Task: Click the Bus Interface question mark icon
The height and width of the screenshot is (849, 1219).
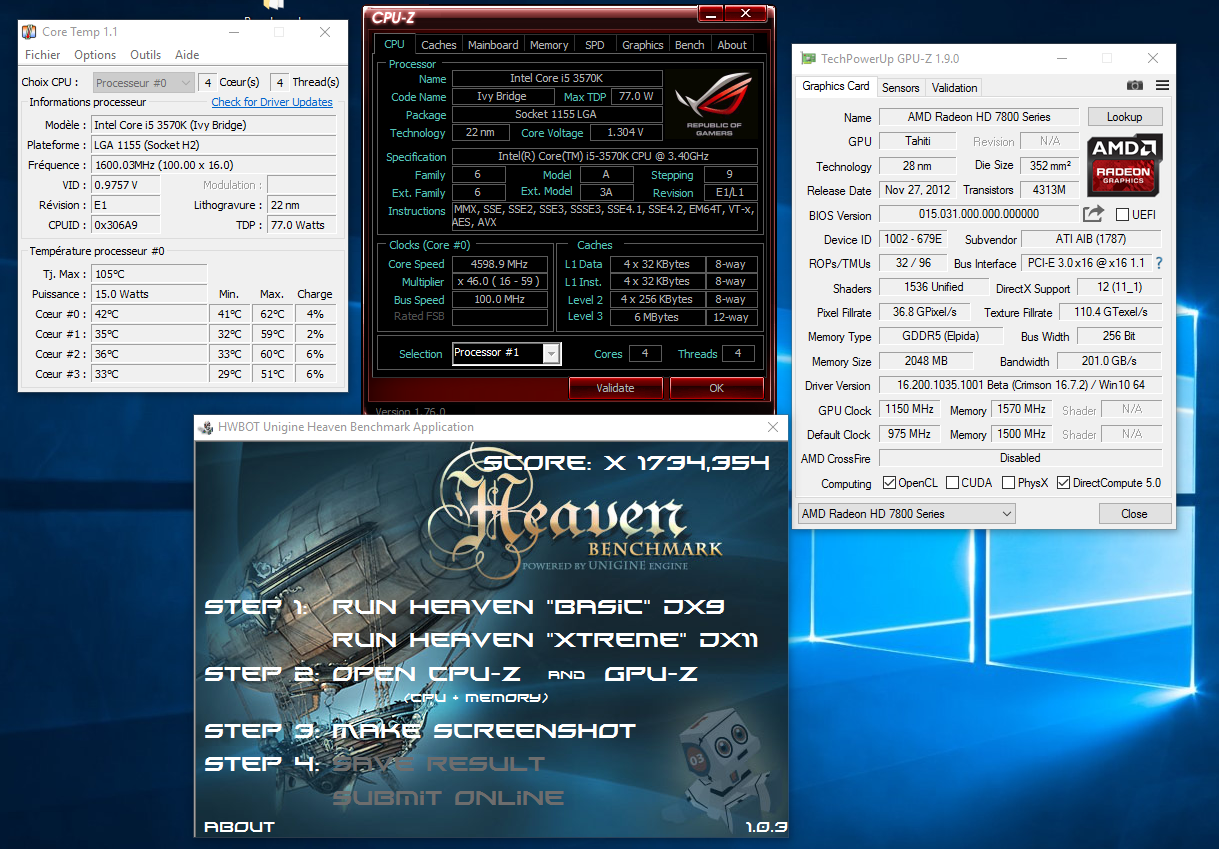Action: (x=1159, y=263)
